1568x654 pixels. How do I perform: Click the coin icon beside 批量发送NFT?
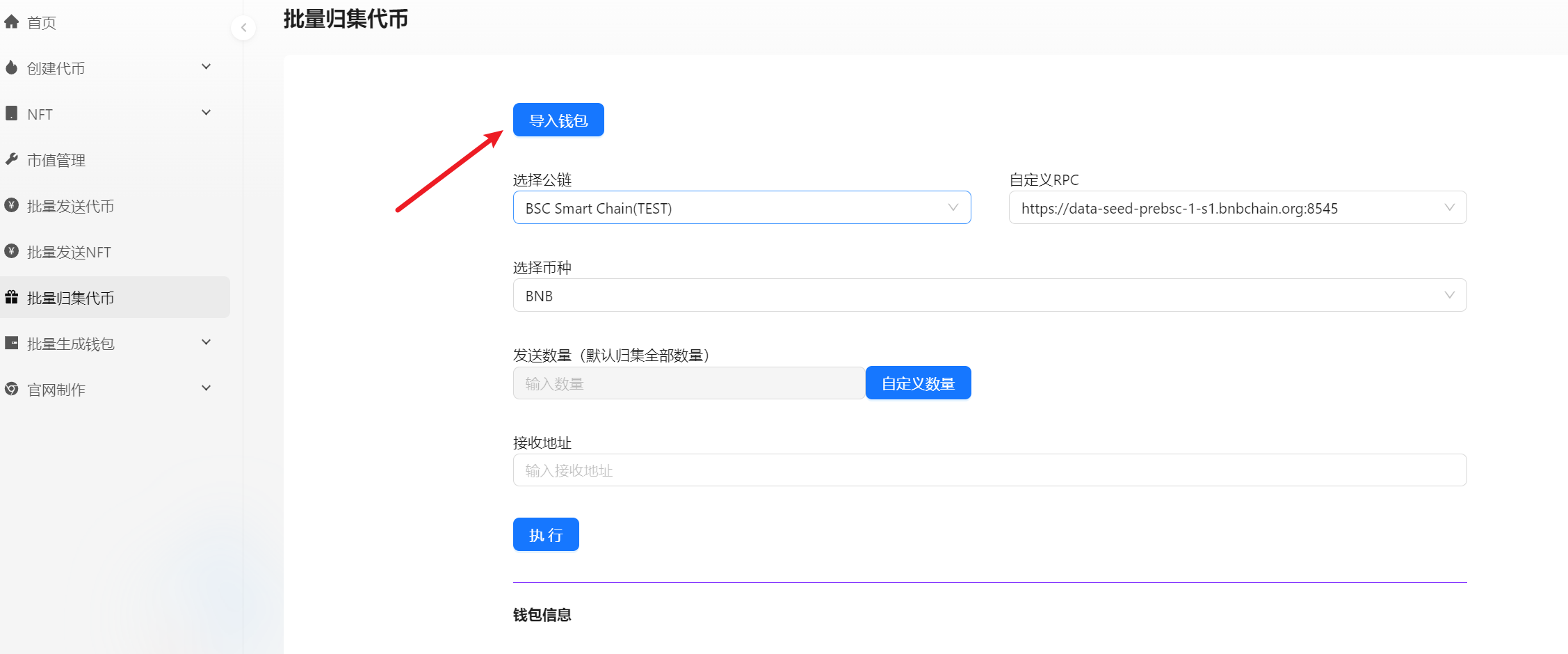click(12, 251)
